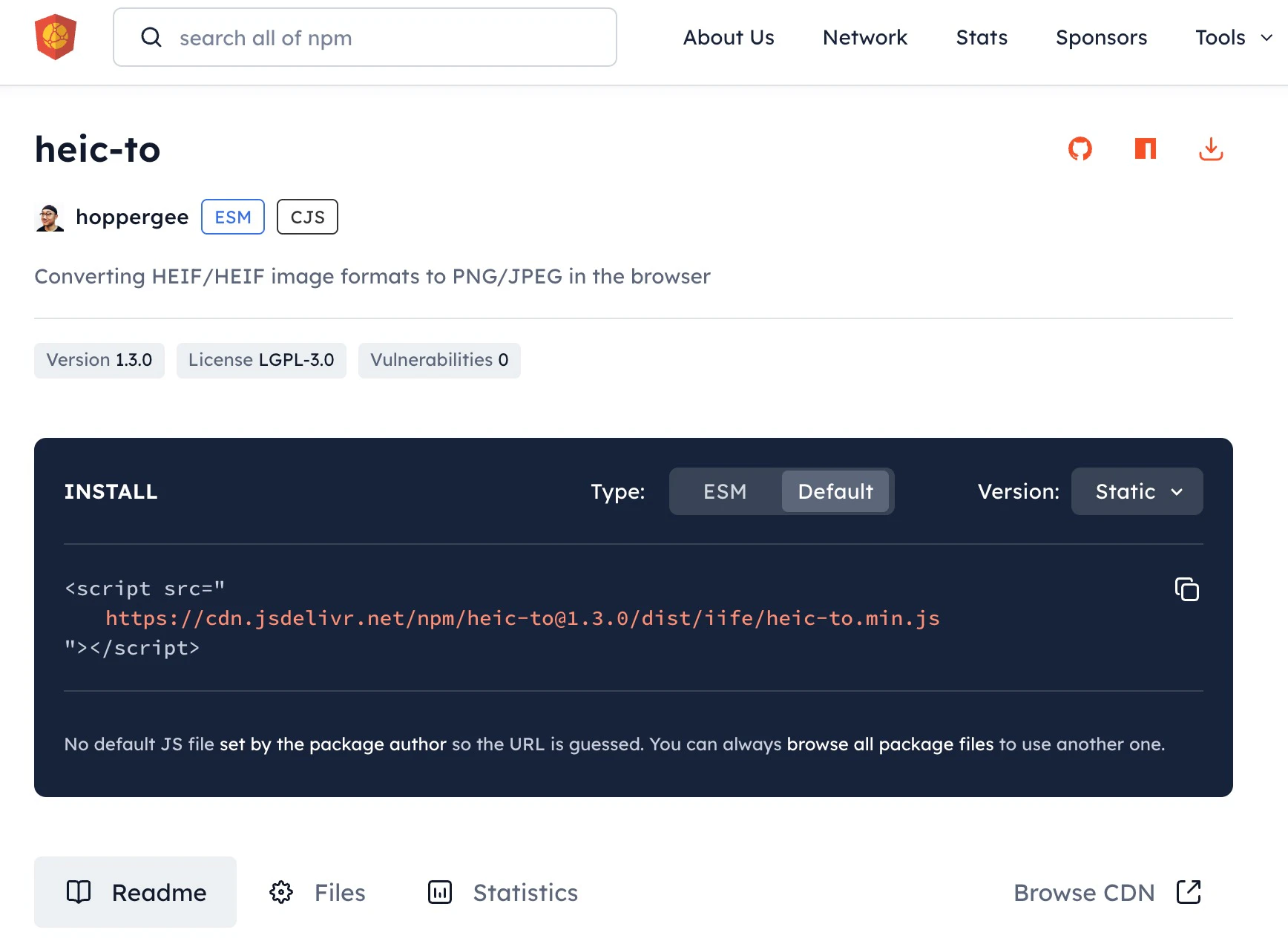1288x947 pixels.
Task: Focus the 'search all of npm' field
Action: 365,37
